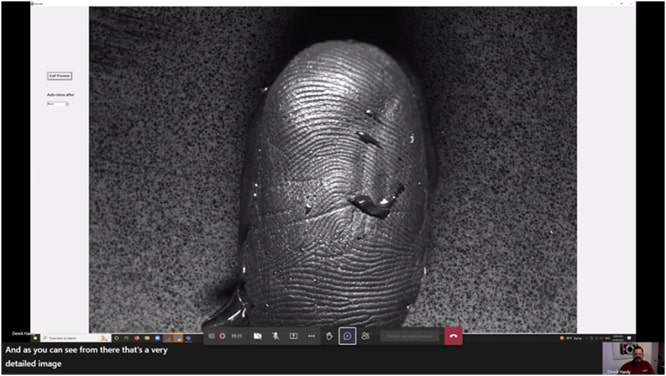Screen dimensions: 666x376
Task: Show participants with the people icon
Action: point(365,336)
